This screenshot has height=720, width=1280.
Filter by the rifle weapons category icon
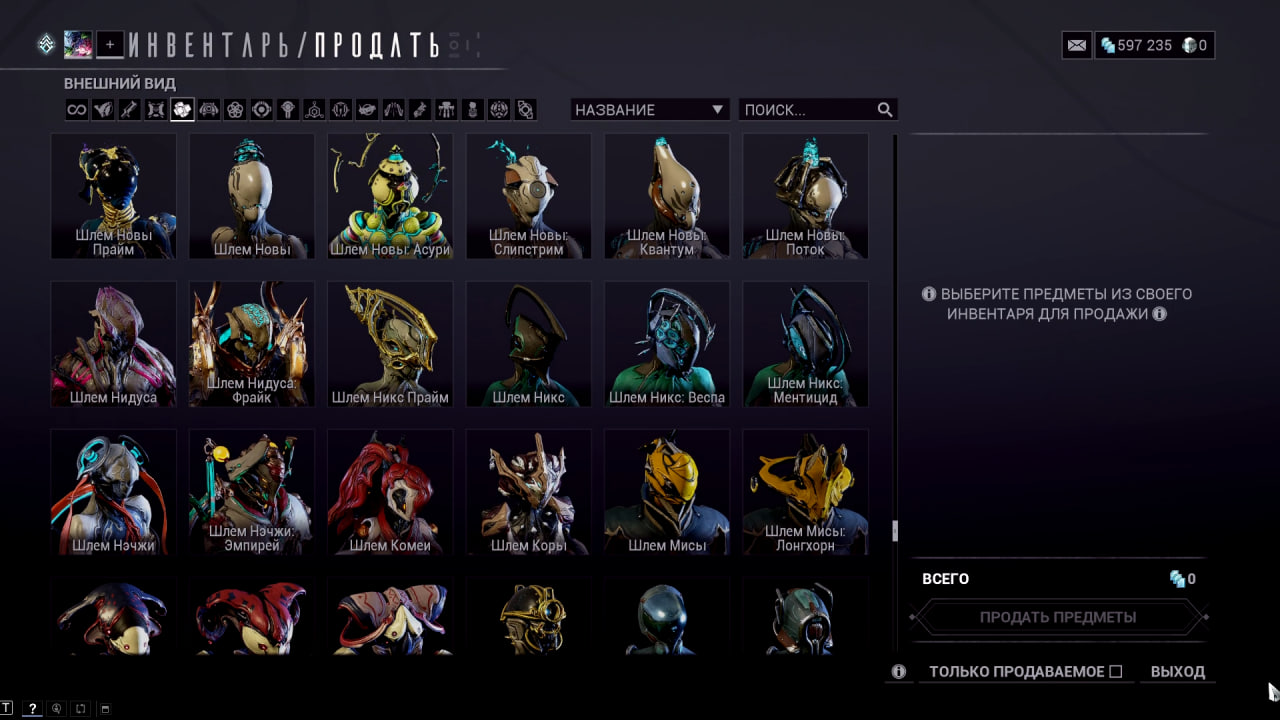(129, 110)
